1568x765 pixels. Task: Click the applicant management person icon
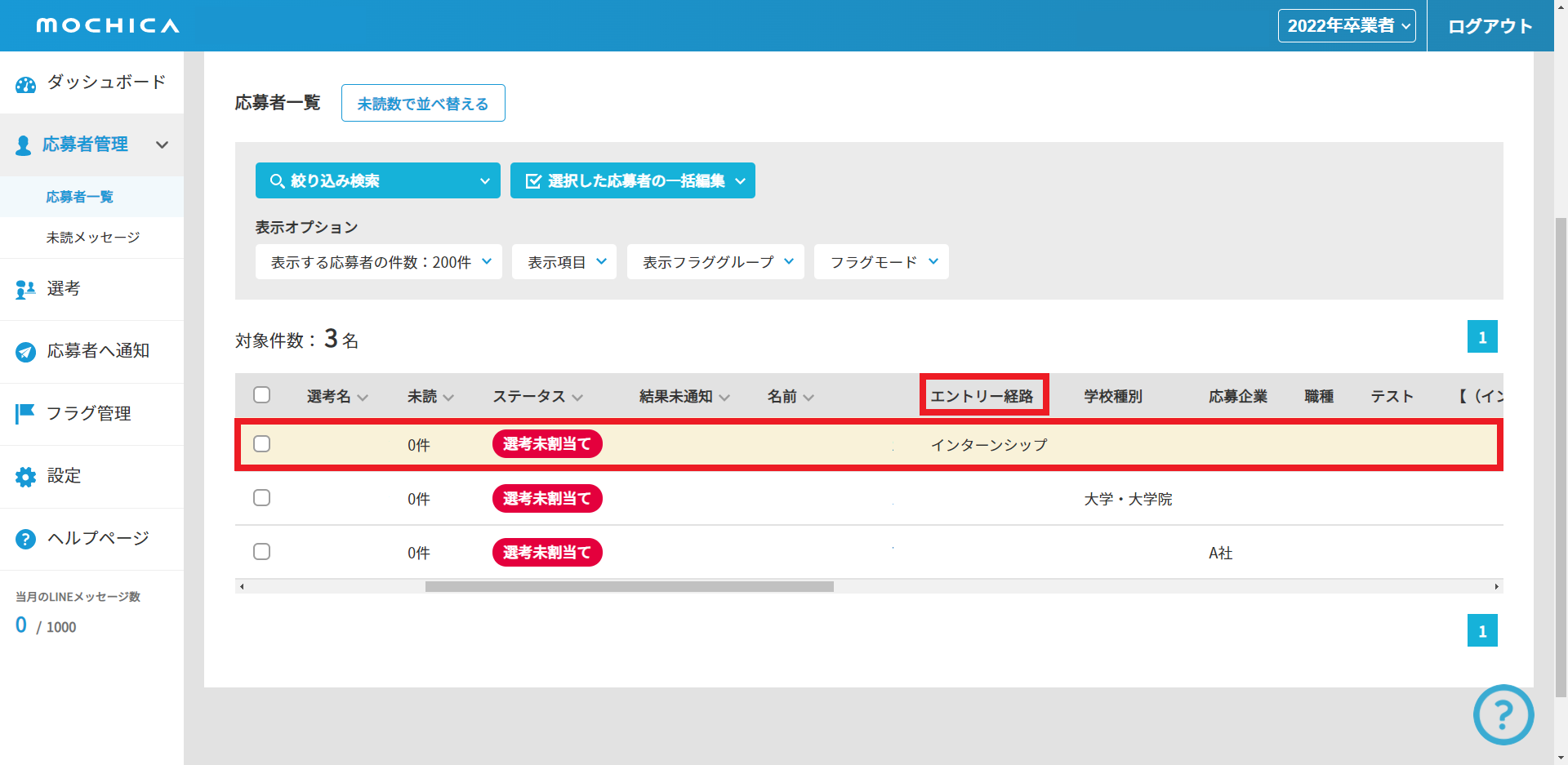tap(24, 145)
